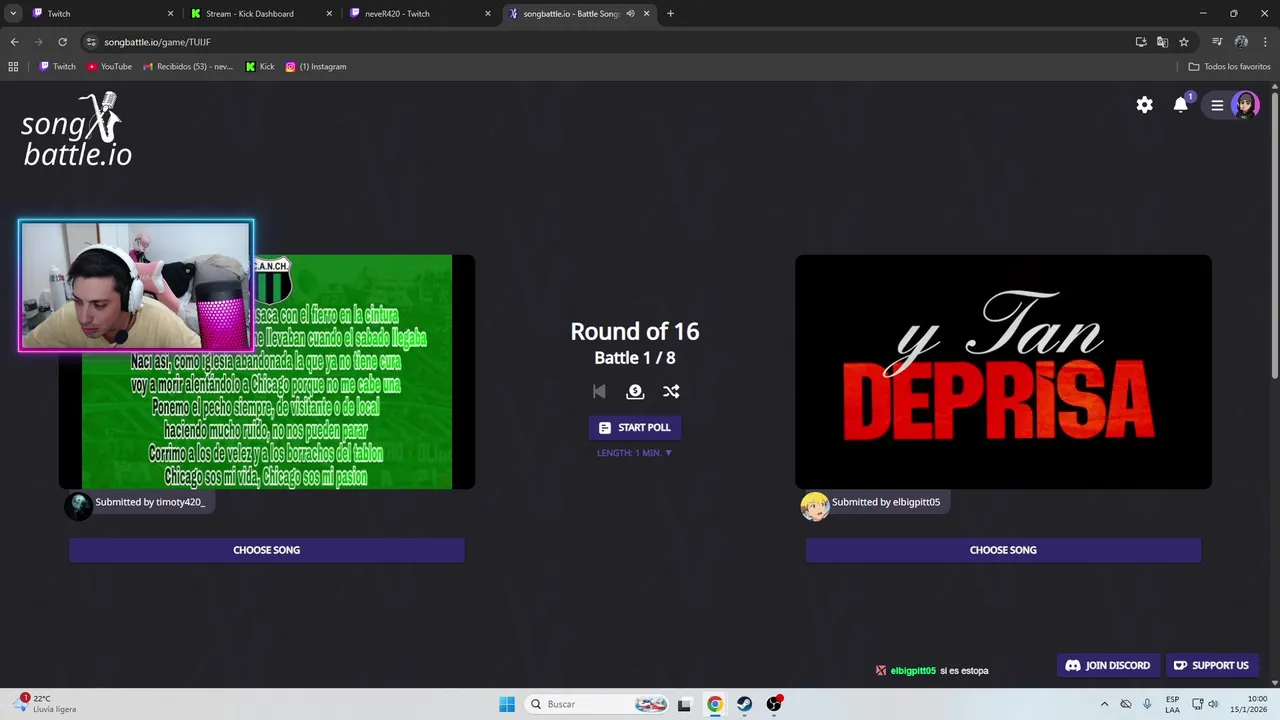This screenshot has width=1280, height=720.
Task: Open the tab search dropdown
Action: pos(13,14)
